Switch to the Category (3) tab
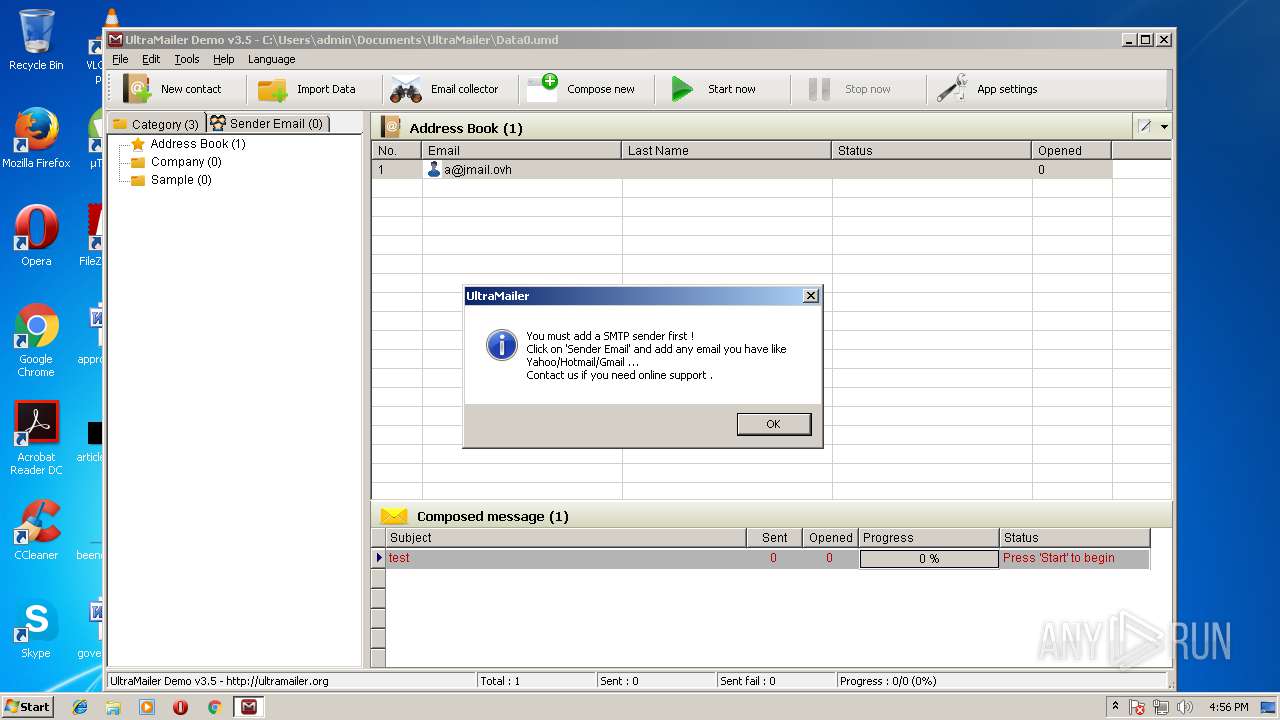The image size is (1280, 720). tap(156, 124)
